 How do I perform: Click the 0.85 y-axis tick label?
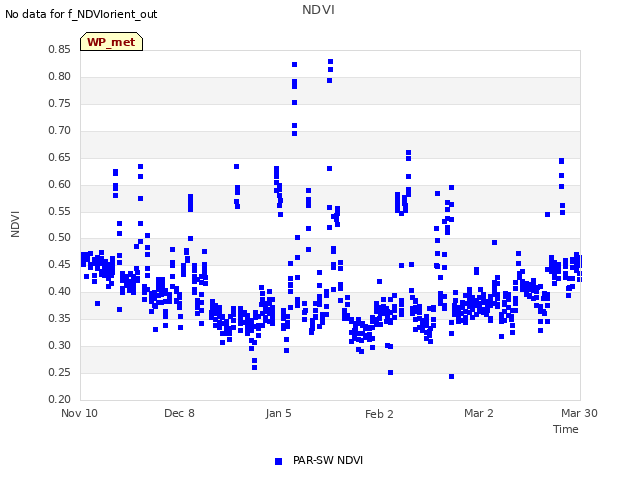click(x=60, y=49)
